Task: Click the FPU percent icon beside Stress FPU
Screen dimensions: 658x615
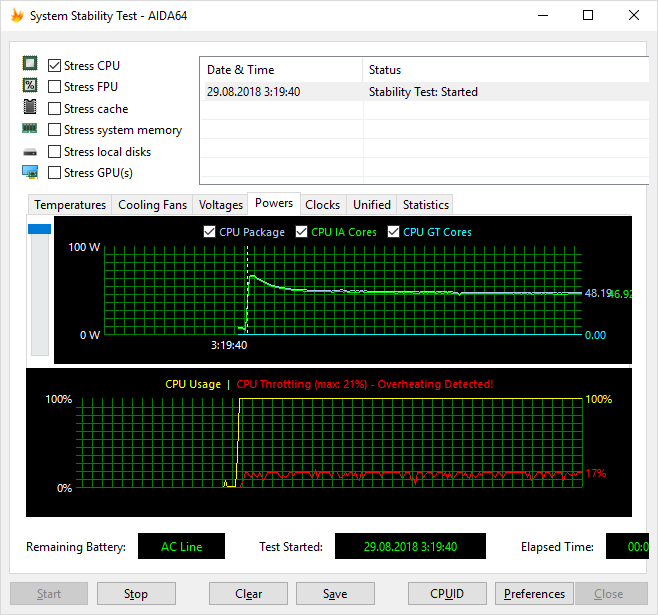Action: 30,86
